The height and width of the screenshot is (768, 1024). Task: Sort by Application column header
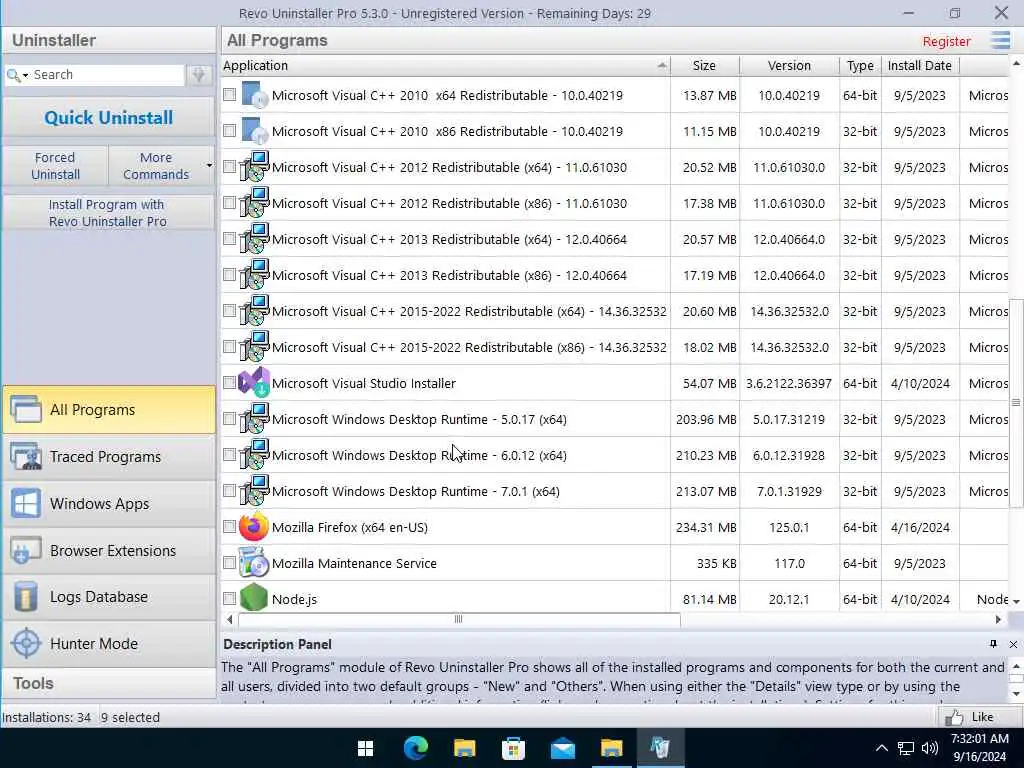click(445, 65)
